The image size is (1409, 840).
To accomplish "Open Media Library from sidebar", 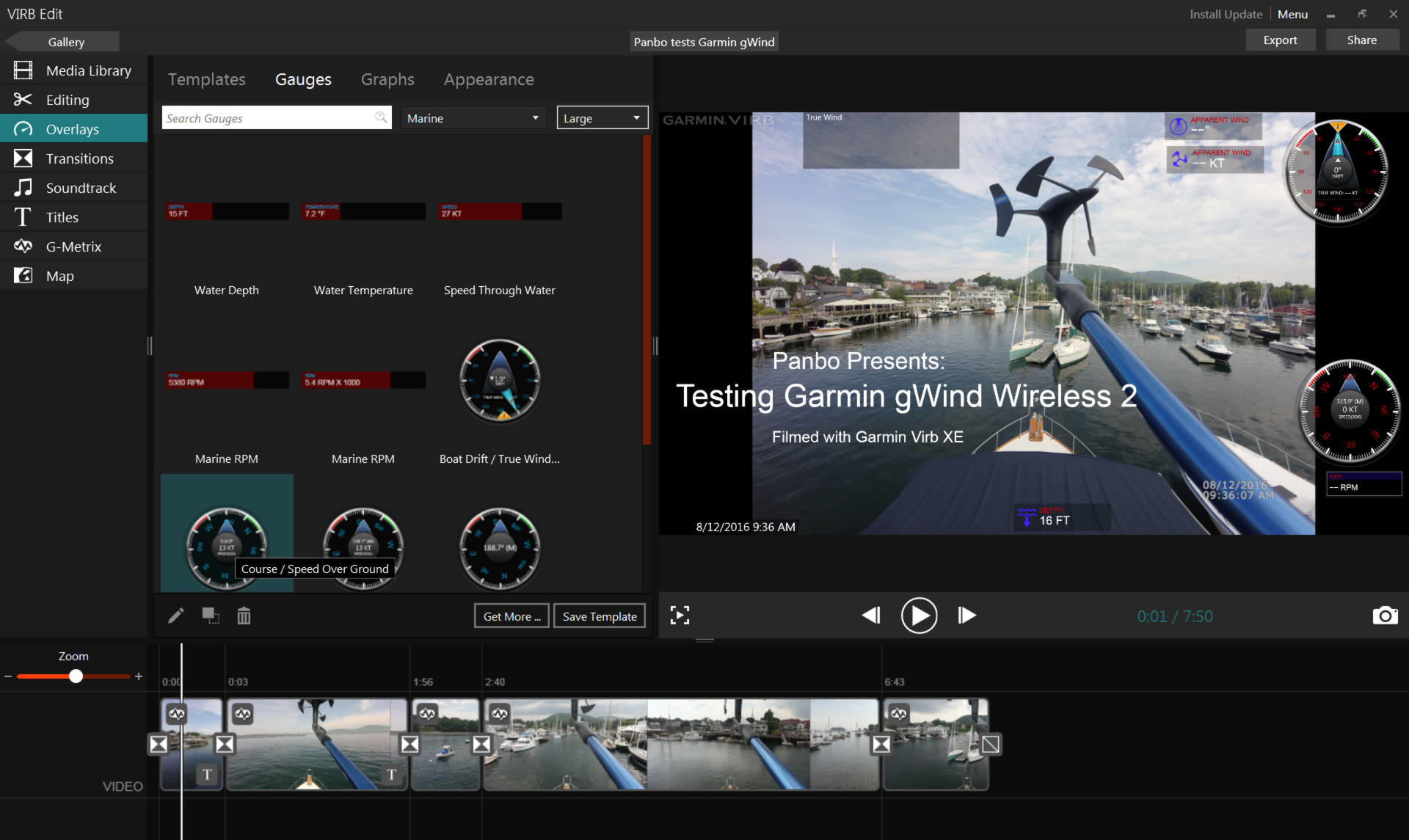I will click(73, 70).
